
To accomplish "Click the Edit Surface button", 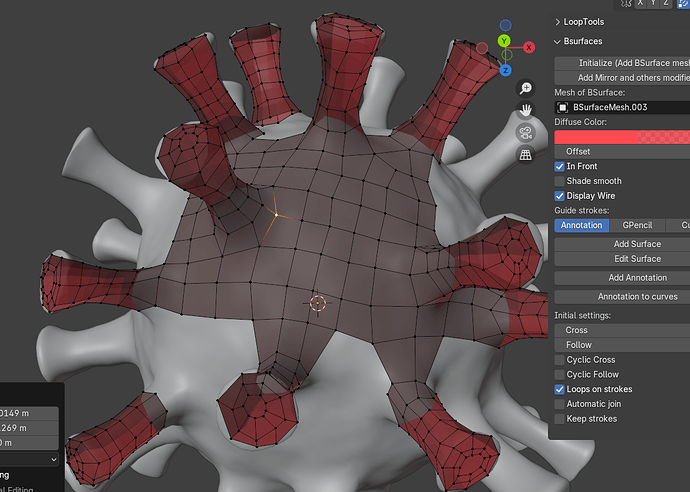I will coord(622,259).
